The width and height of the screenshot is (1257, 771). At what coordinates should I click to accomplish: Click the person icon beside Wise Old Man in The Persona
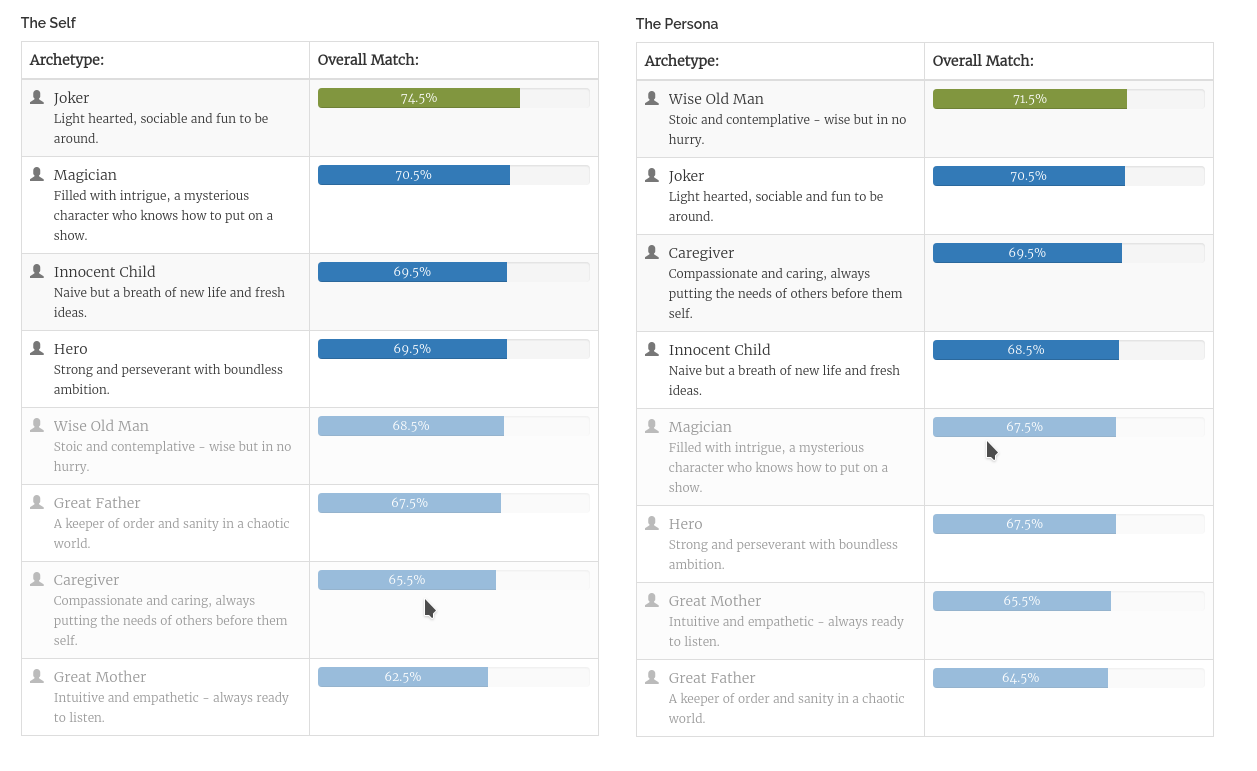tap(652, 98)
